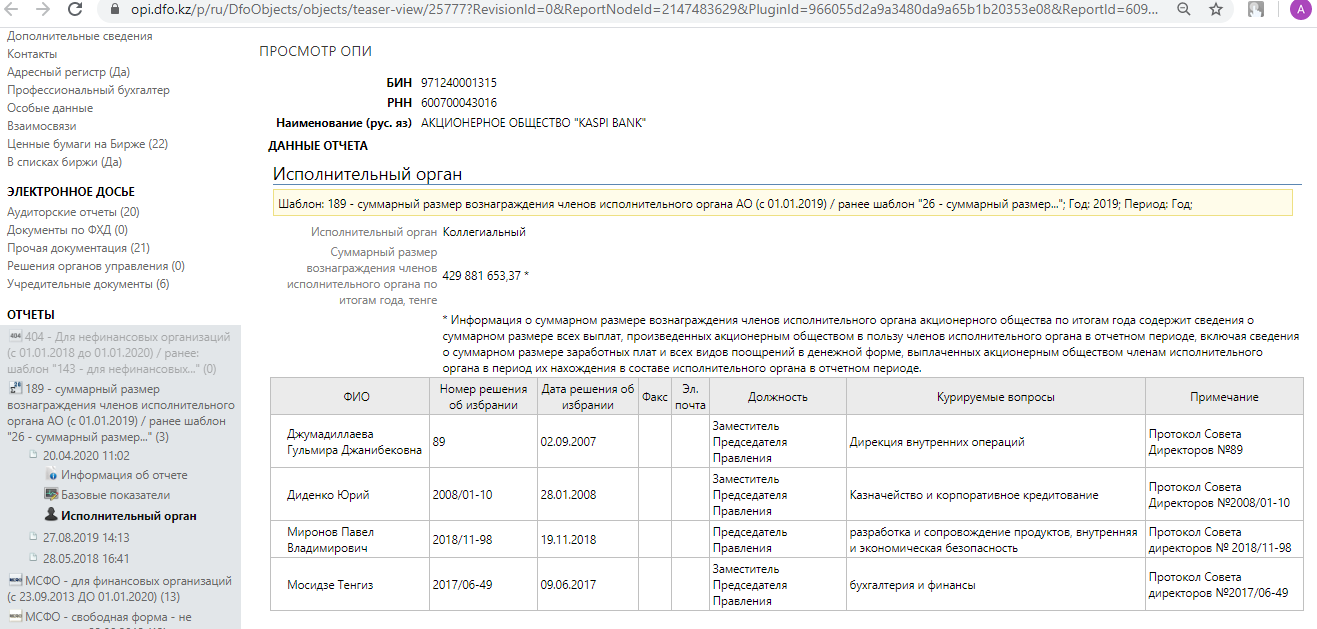Click Номер решения об избрании header
The image size is (1317, 629).
click(x=483, y=397)
